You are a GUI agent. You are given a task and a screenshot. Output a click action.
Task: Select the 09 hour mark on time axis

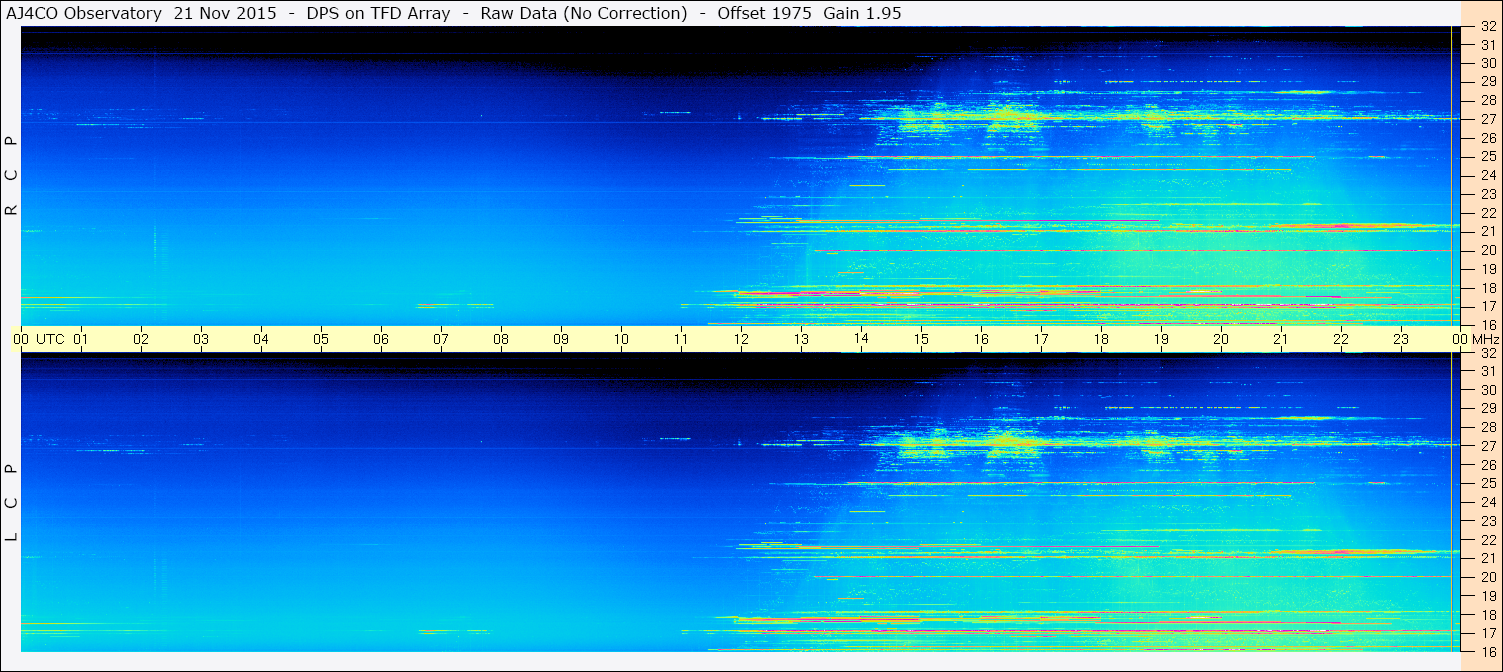[561, 339]
